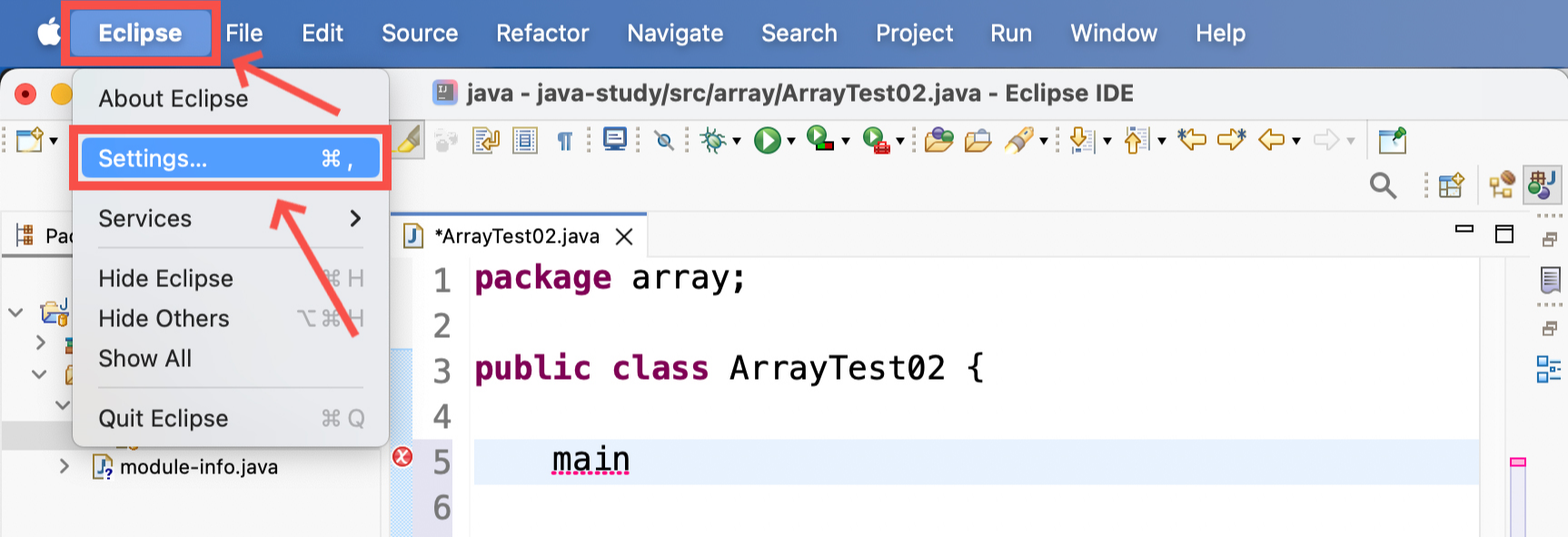Open the Run menu in menu bar
The height and width of the screenshot is (537, 1568).
click(x=1011, y=34)
